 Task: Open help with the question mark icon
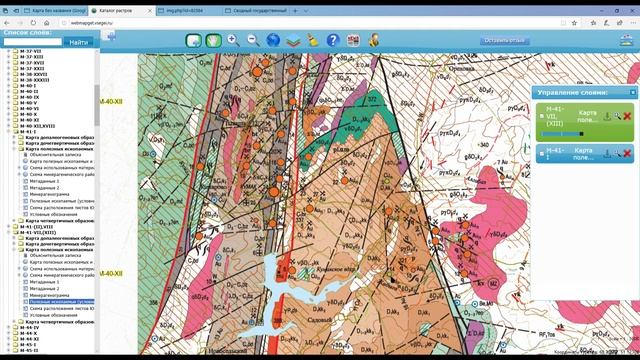pyautogui.click(x=333, y=40)
